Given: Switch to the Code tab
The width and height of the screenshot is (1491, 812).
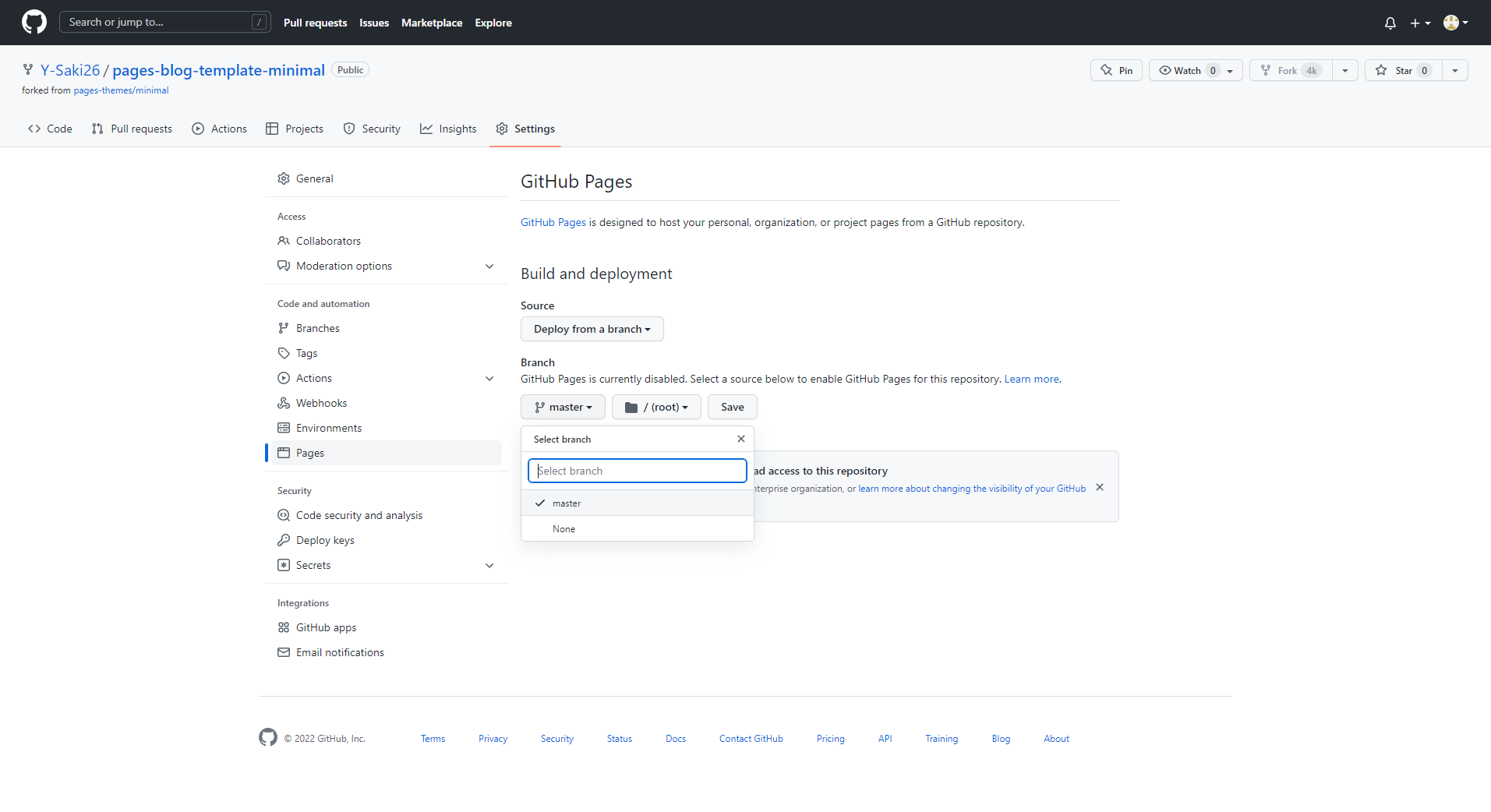Looking at the screenshot, I should tap(50, 129).
